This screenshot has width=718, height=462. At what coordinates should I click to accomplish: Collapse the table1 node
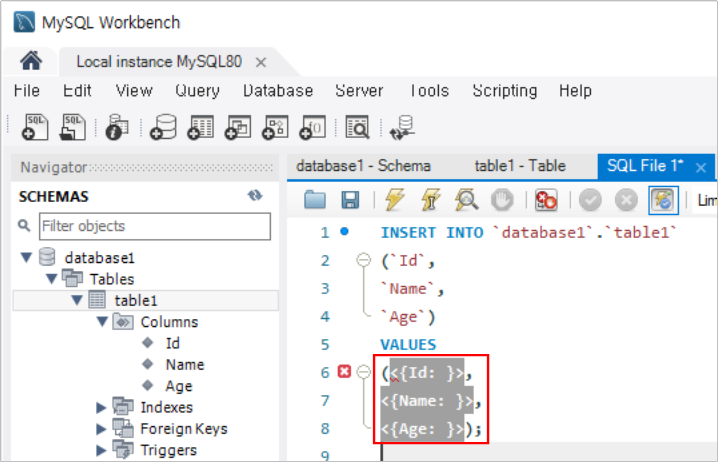pyautogui.click(x=77, y=300)
